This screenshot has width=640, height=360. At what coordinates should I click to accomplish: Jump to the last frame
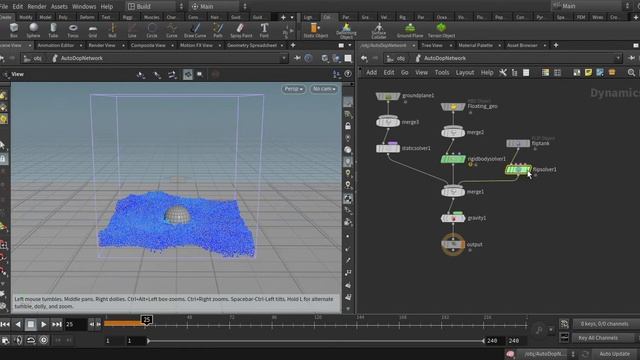[57, 324]
